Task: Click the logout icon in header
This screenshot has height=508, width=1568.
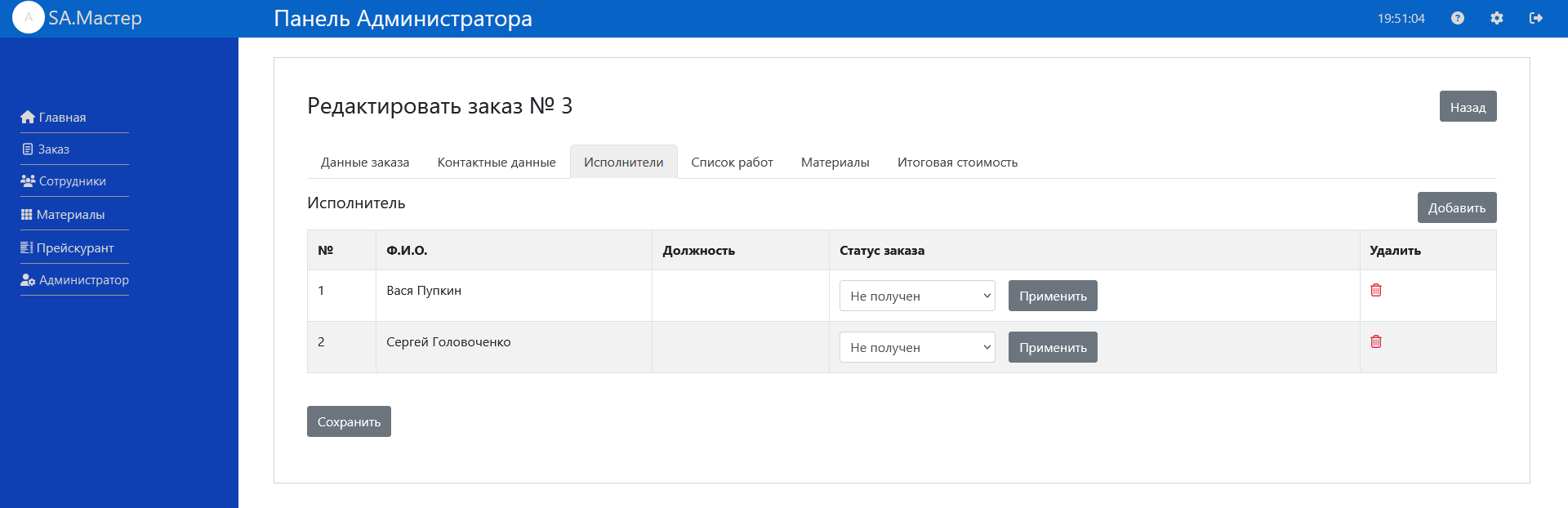Action: coord(1536,18)
